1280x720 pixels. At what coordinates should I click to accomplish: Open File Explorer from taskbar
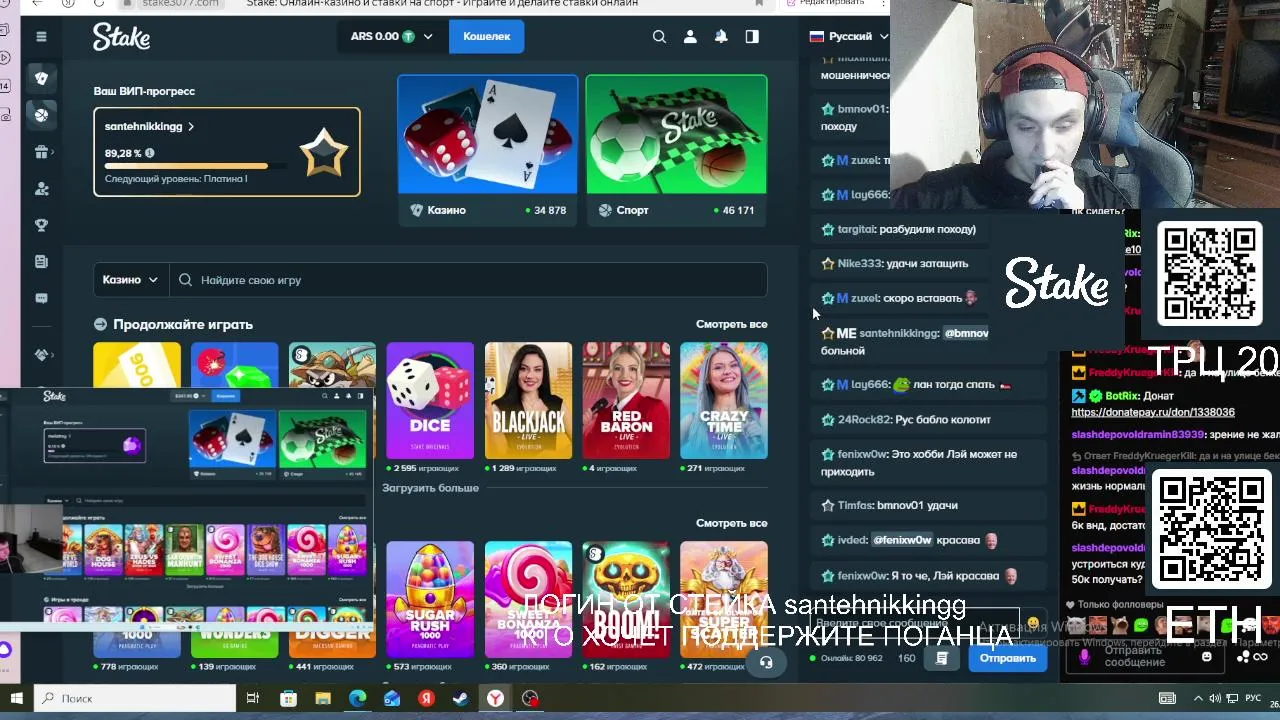[322, 698]
